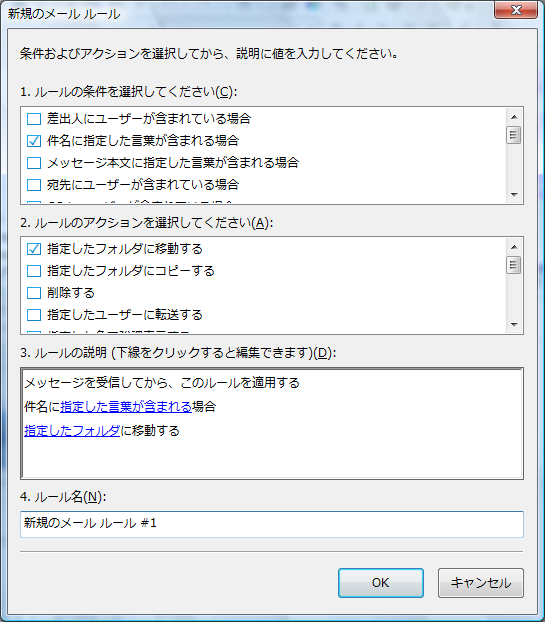Open the 指定したフォルダ link
This screenshot has height=622, width=545.
point(72,431)
